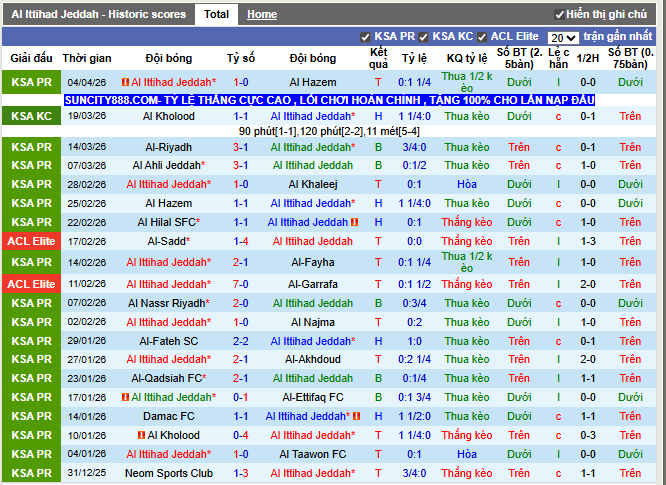Select Thắng kèo result in Al Hilal row
The image size is (666, 485).
[467, 222]
